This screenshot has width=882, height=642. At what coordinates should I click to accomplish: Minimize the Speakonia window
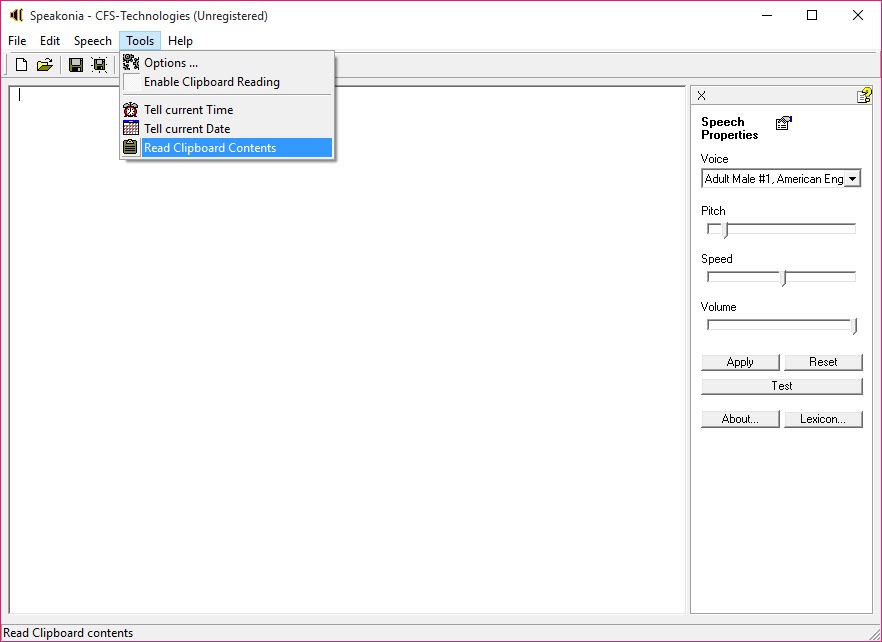point(766,16)
